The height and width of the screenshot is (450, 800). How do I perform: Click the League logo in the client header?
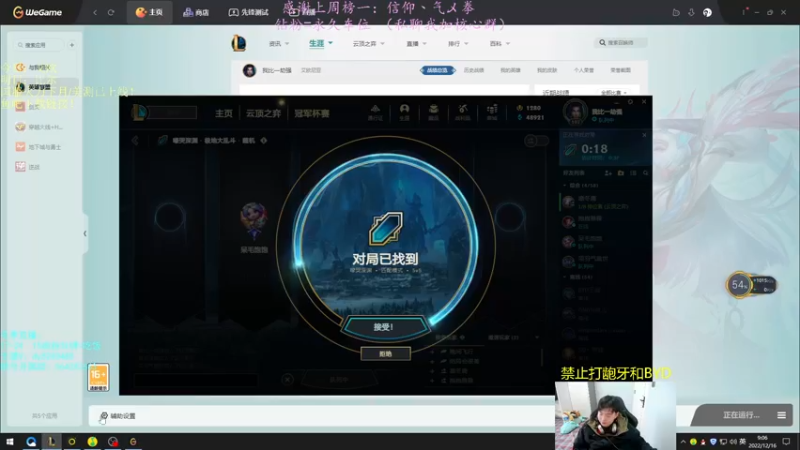point(138,112)
